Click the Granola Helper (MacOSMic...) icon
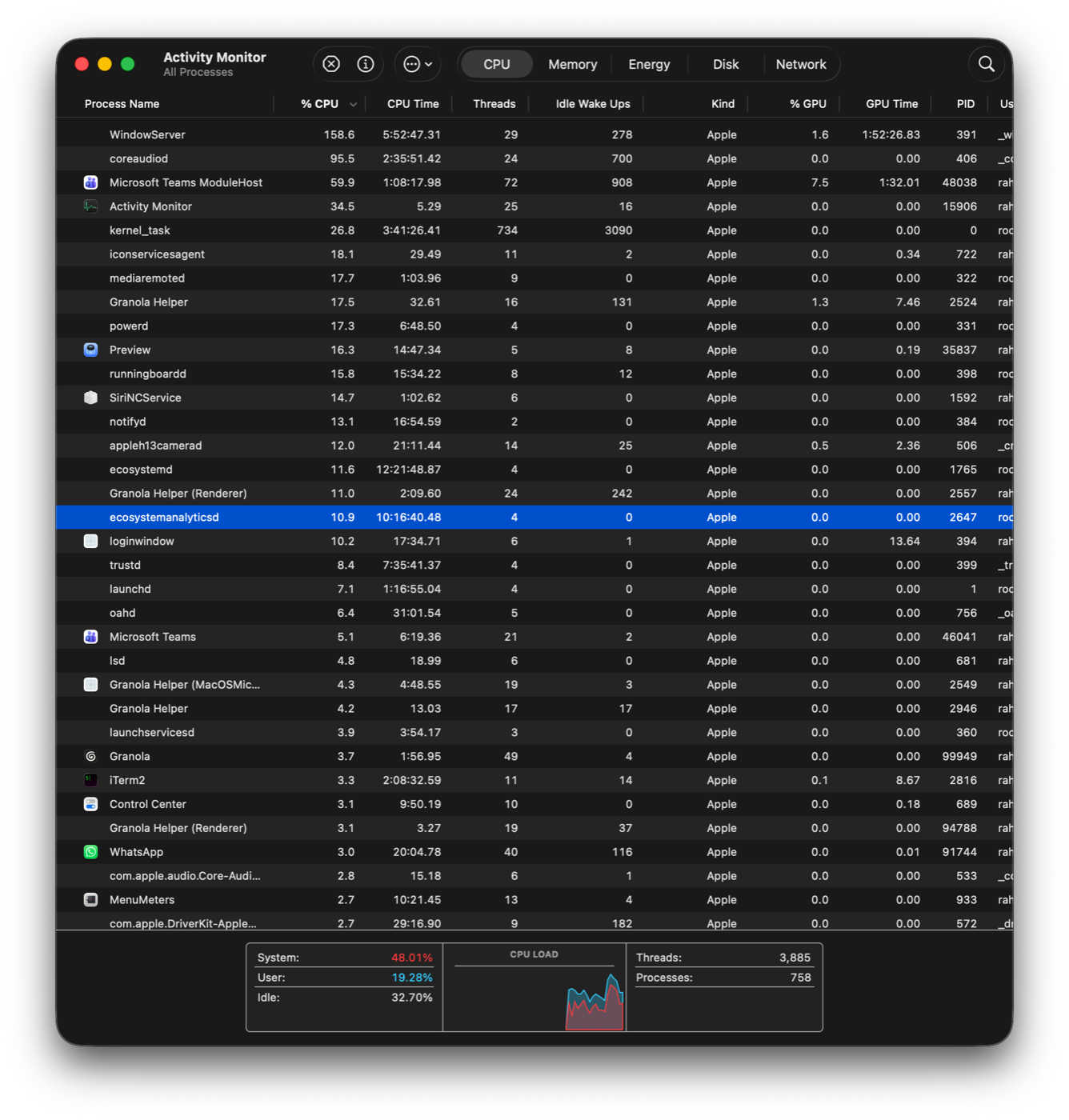This screenshot has height=1120, width=1069. click(90, 685)
